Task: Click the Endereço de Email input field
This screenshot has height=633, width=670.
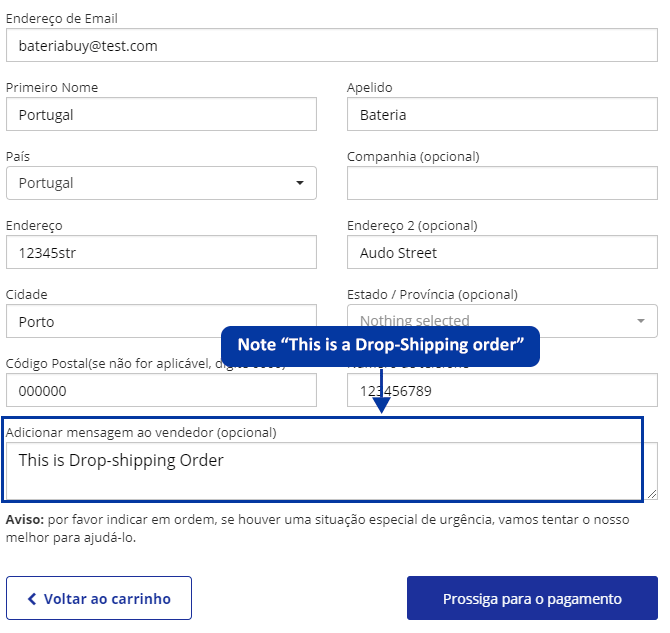Action: (331, 46)
